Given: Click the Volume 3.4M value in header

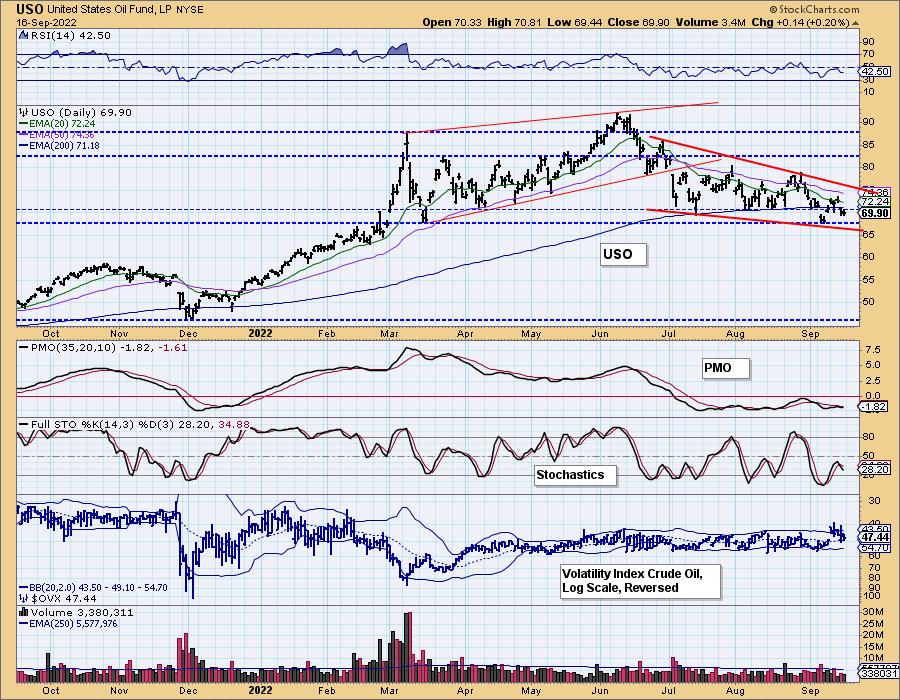Looking at the screenshot, I should pos(710,22).
